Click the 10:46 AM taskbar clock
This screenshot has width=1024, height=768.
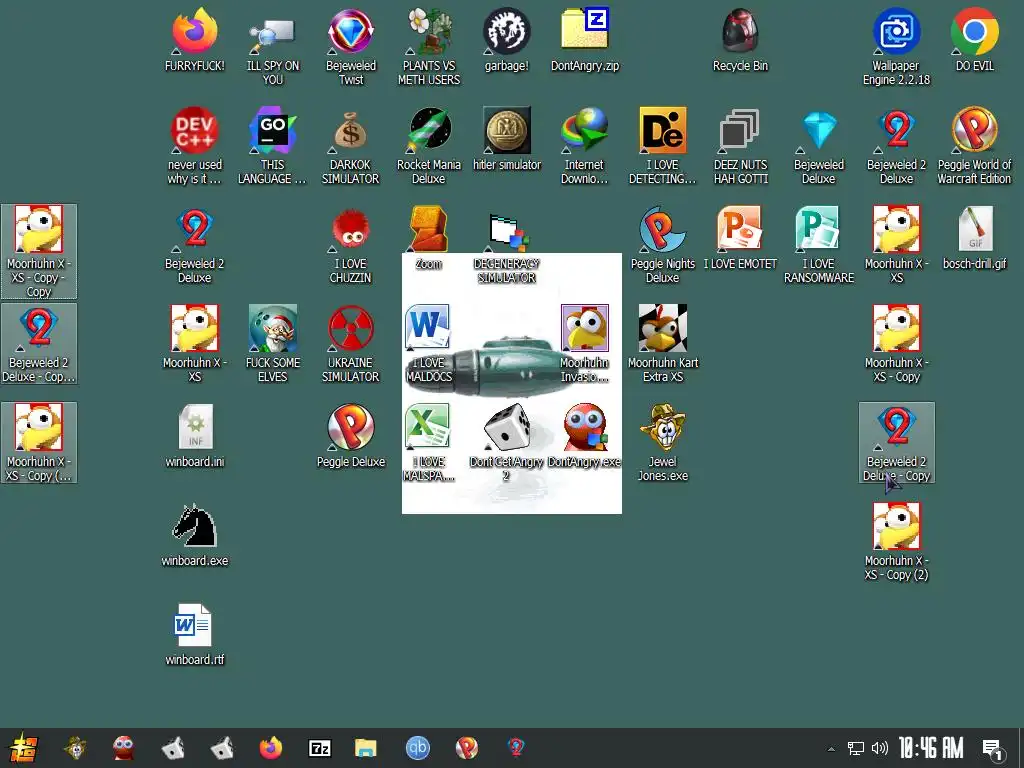931,748
